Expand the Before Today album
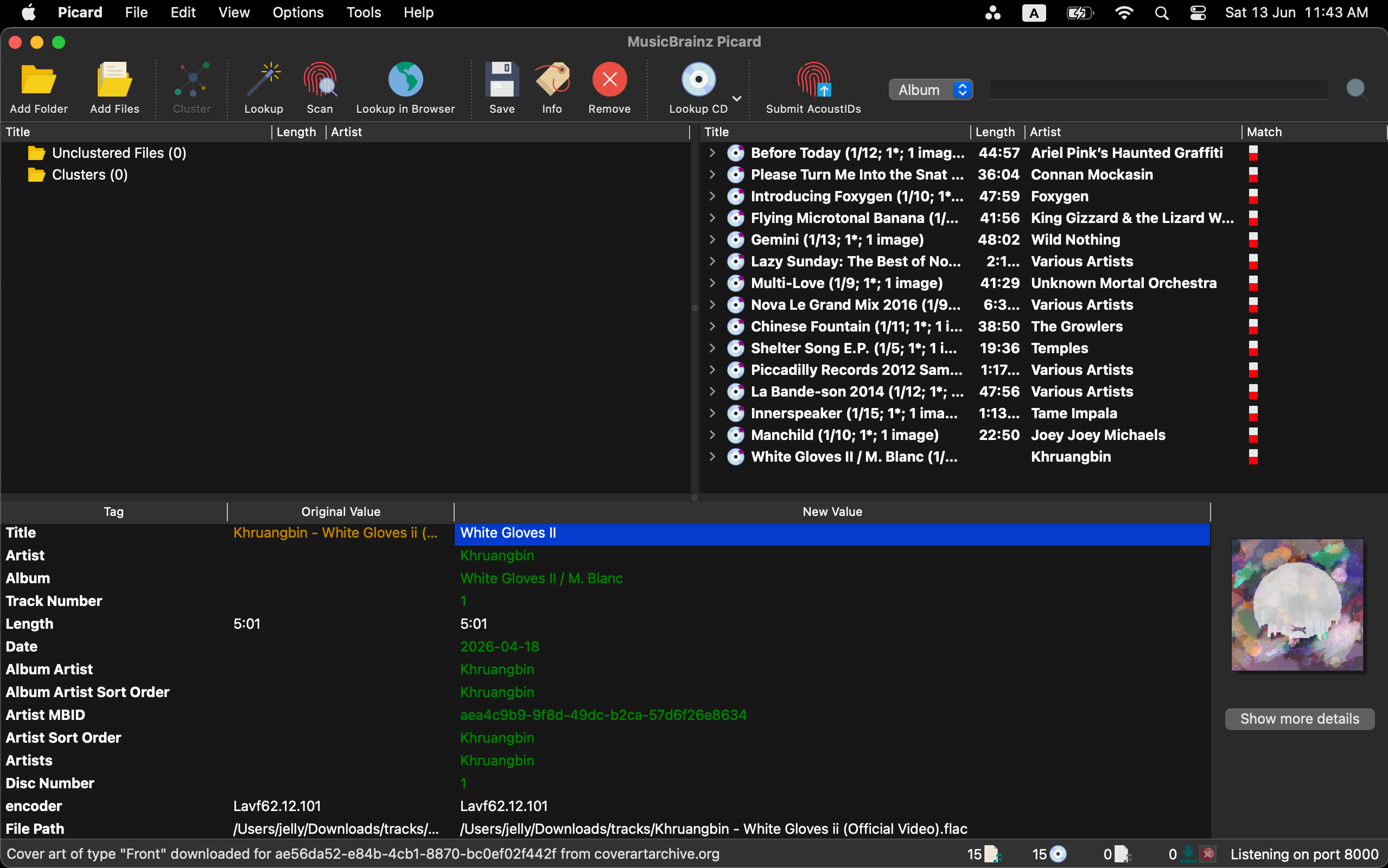 point(712,152)
